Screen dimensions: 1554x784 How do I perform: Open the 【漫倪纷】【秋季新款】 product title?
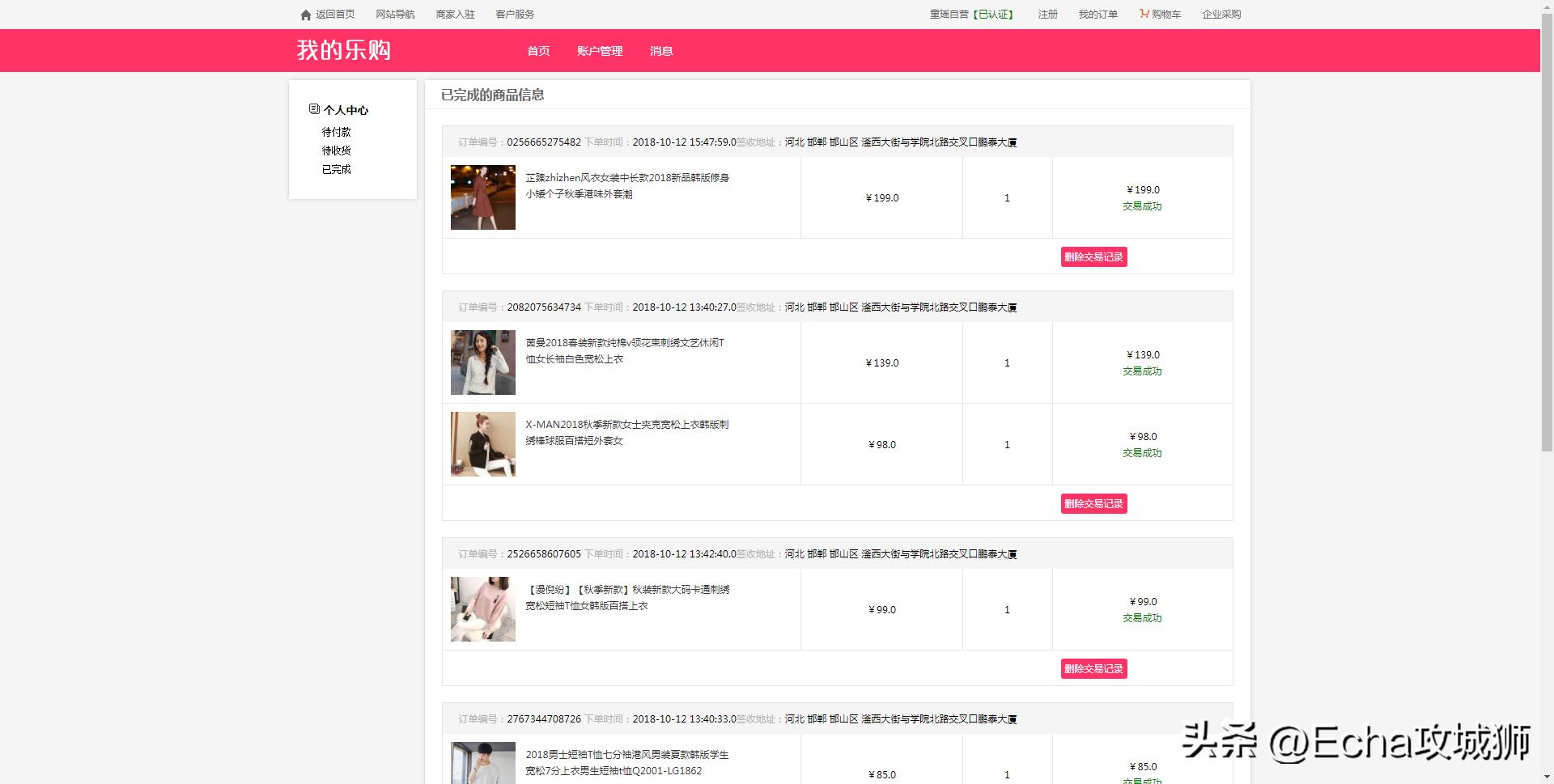pyautogui.click(x=627, y=598)
